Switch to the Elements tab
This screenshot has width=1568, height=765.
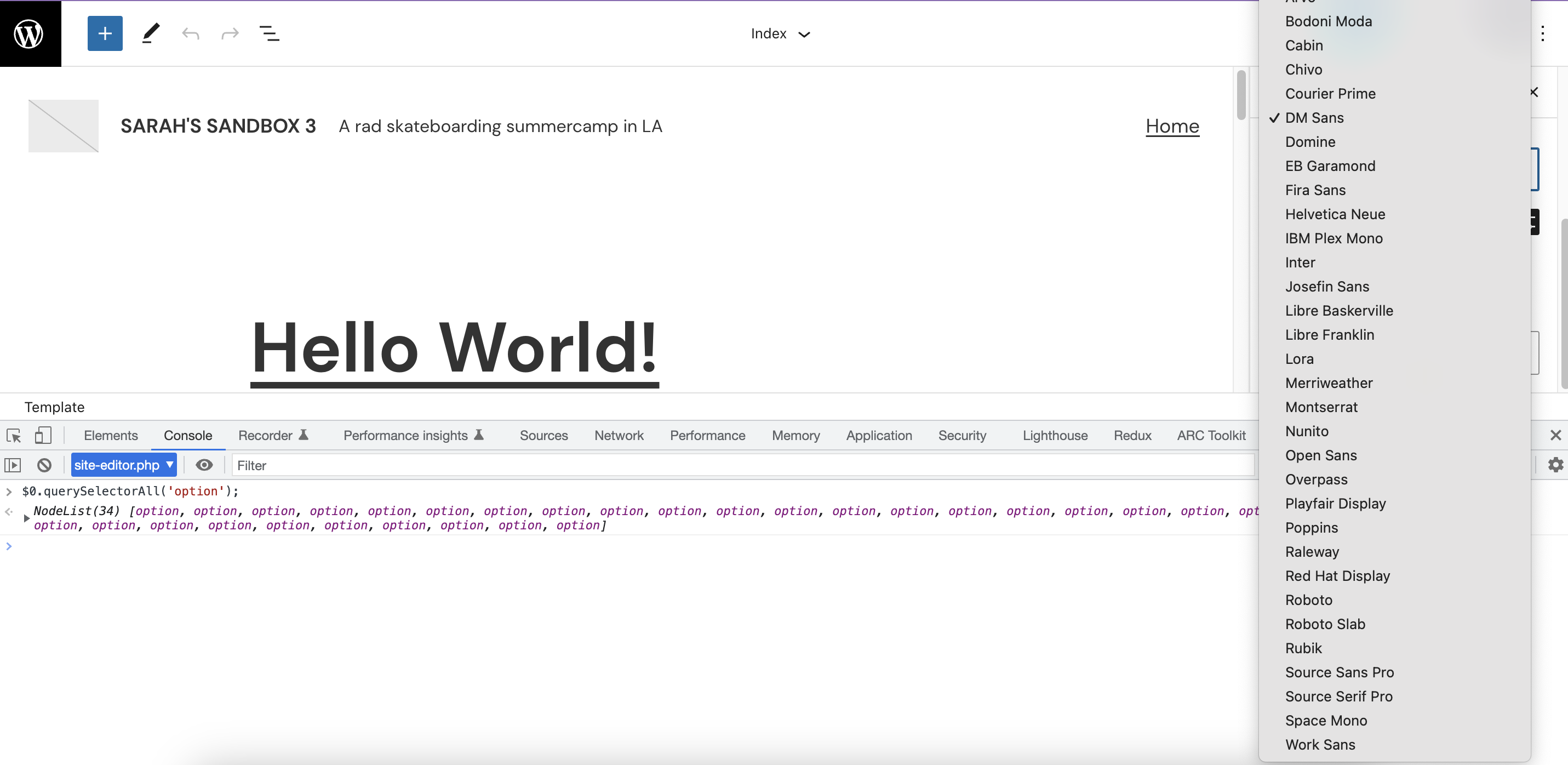[111, 436]
